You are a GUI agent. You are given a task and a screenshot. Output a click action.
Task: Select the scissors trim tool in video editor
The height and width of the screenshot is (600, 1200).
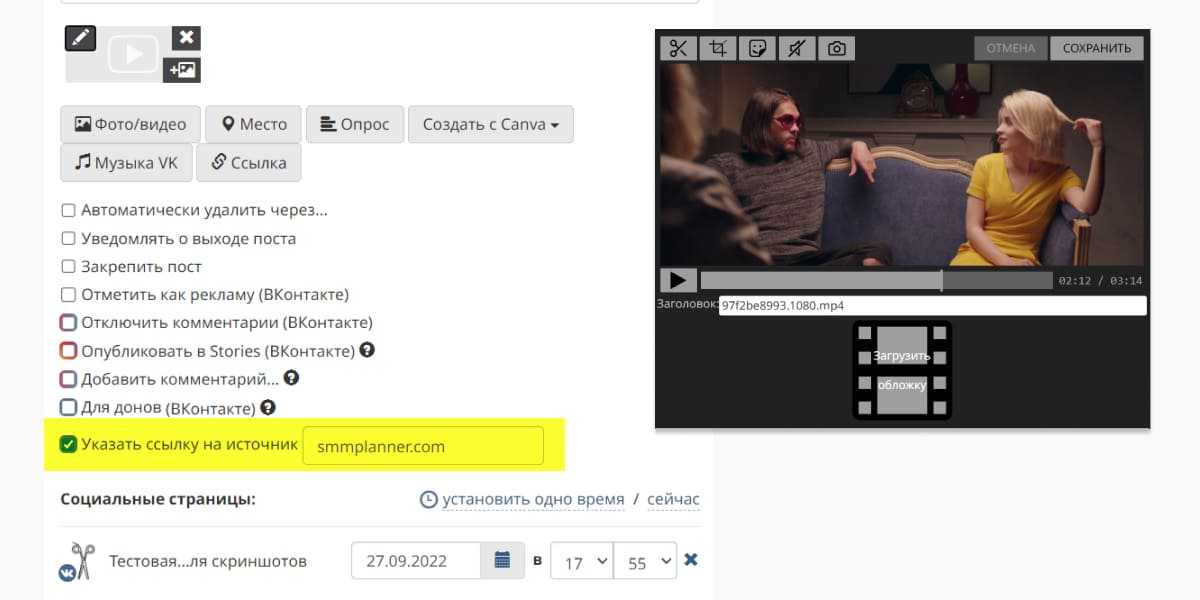click(678, 48)
